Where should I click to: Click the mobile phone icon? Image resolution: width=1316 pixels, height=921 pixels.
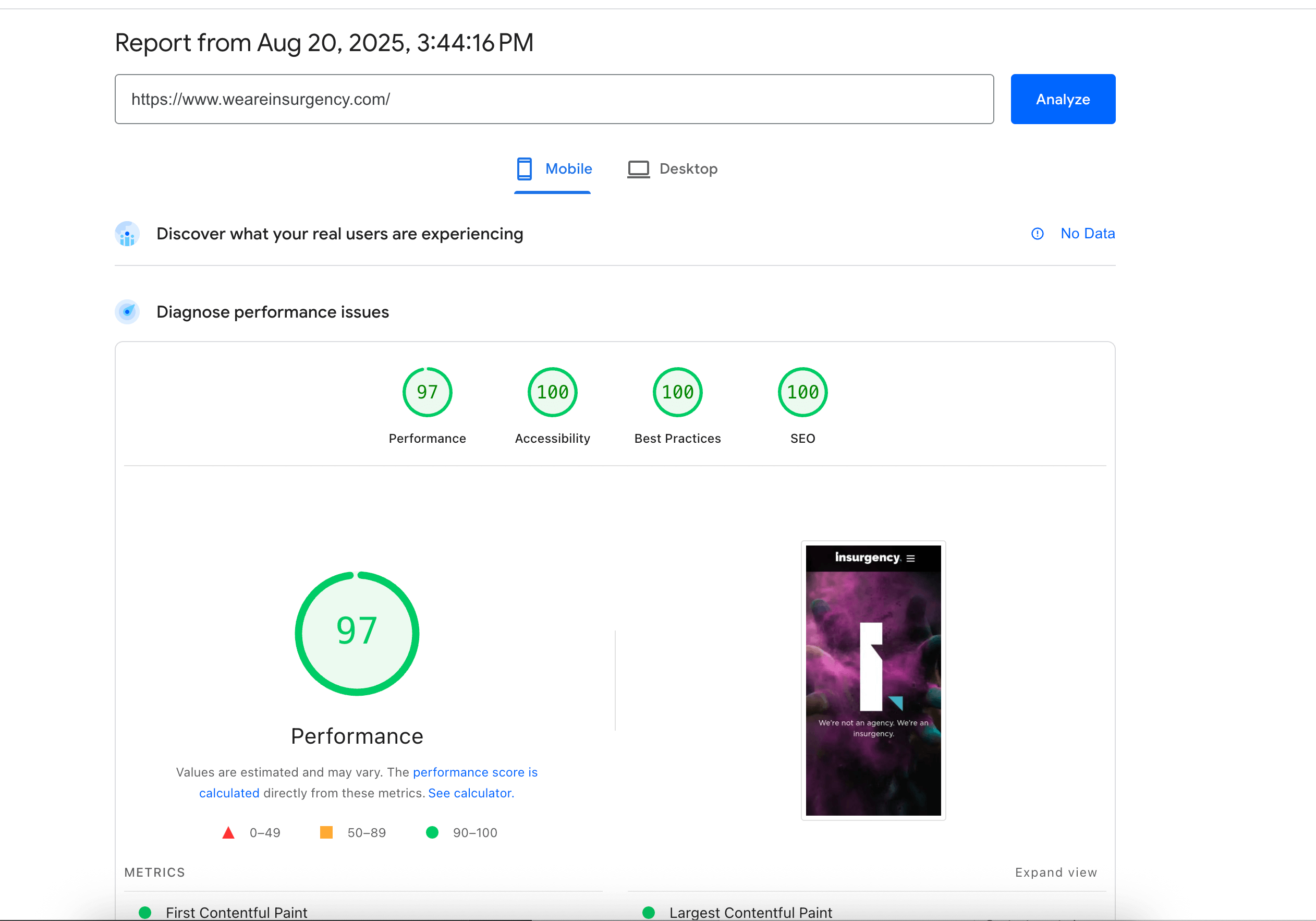pos(524,168)
